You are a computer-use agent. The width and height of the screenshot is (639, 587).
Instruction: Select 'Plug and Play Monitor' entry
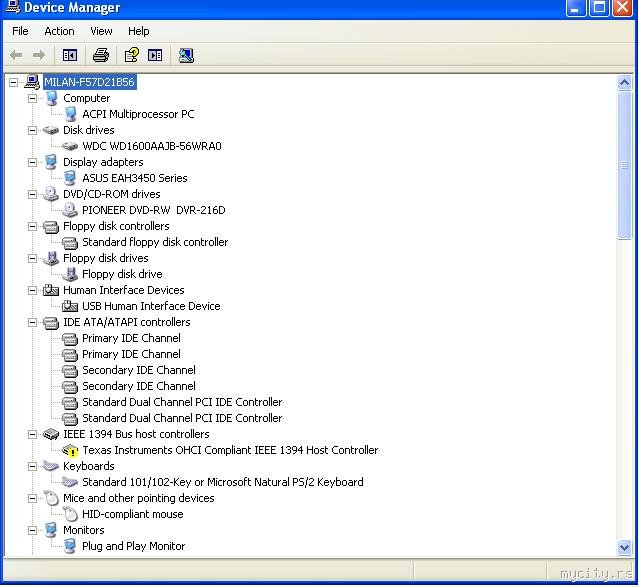coord(134,546)
